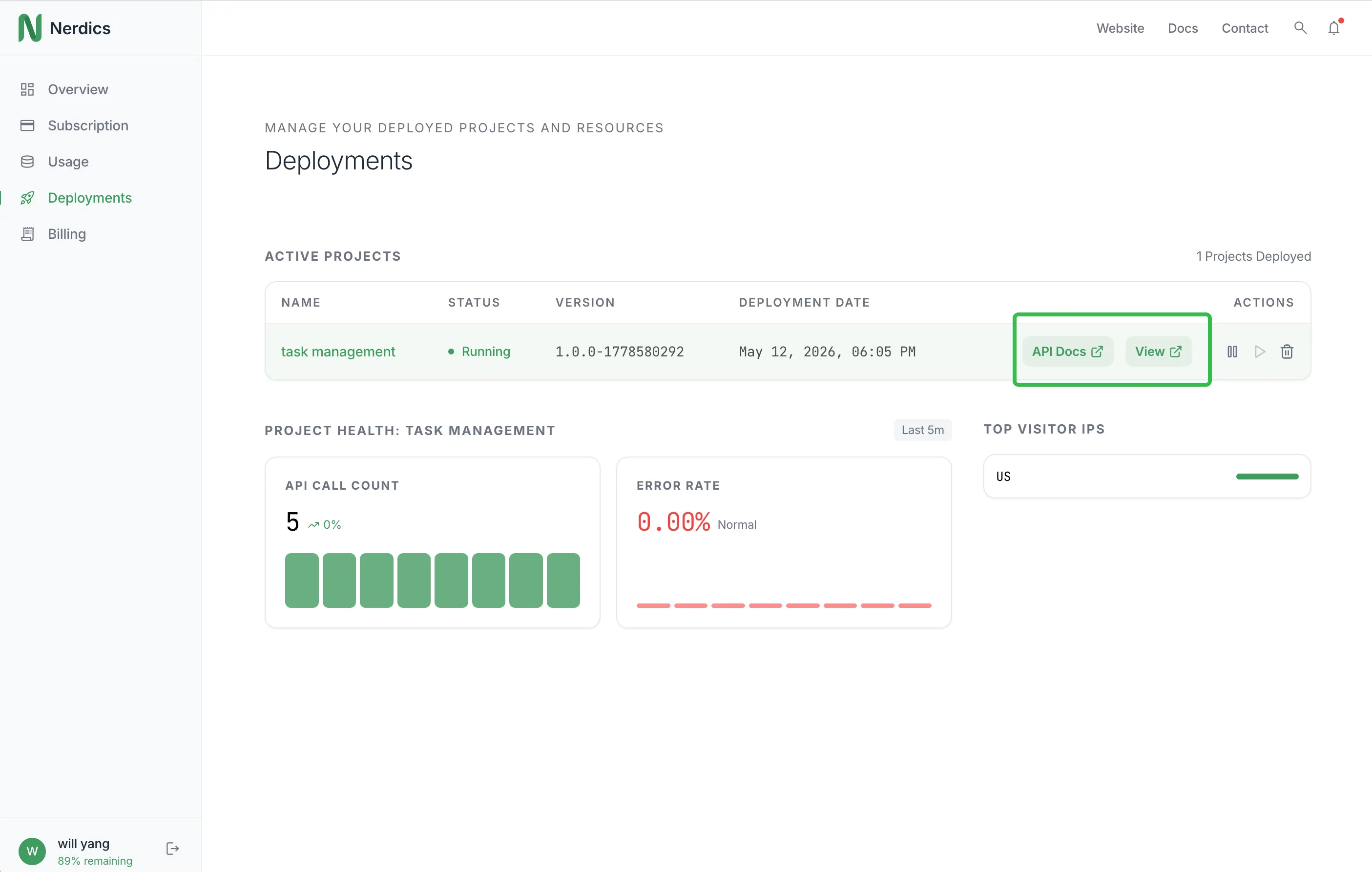
Task: Click the Nerdics brand name
Action: [81, 28]
